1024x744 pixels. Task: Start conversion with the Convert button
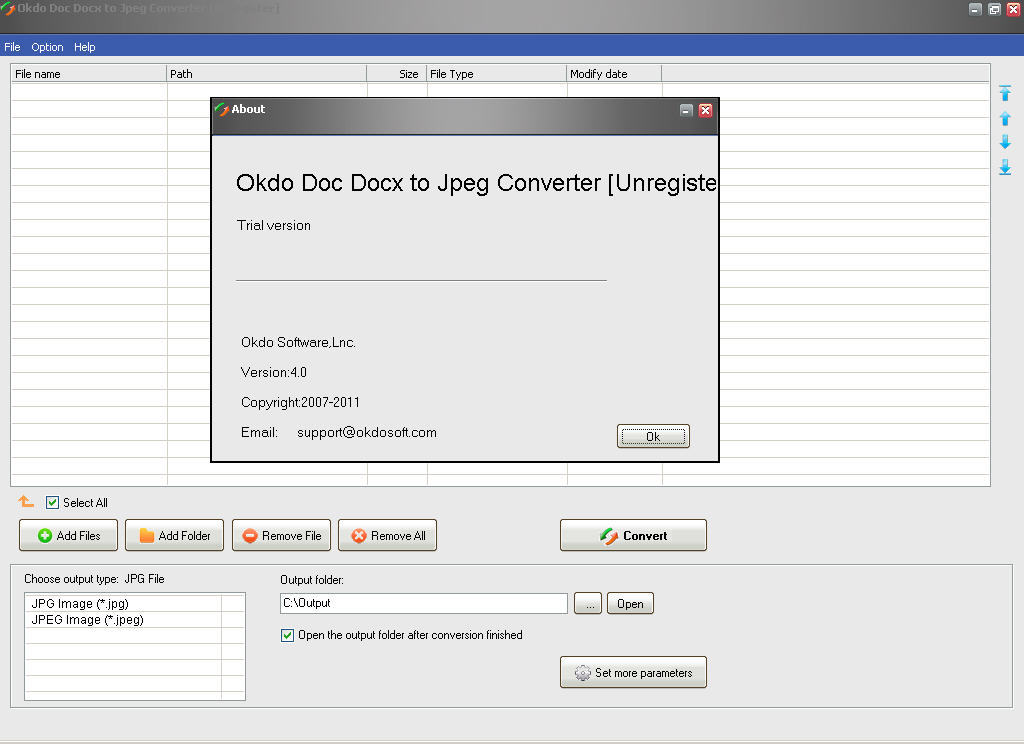633,536
